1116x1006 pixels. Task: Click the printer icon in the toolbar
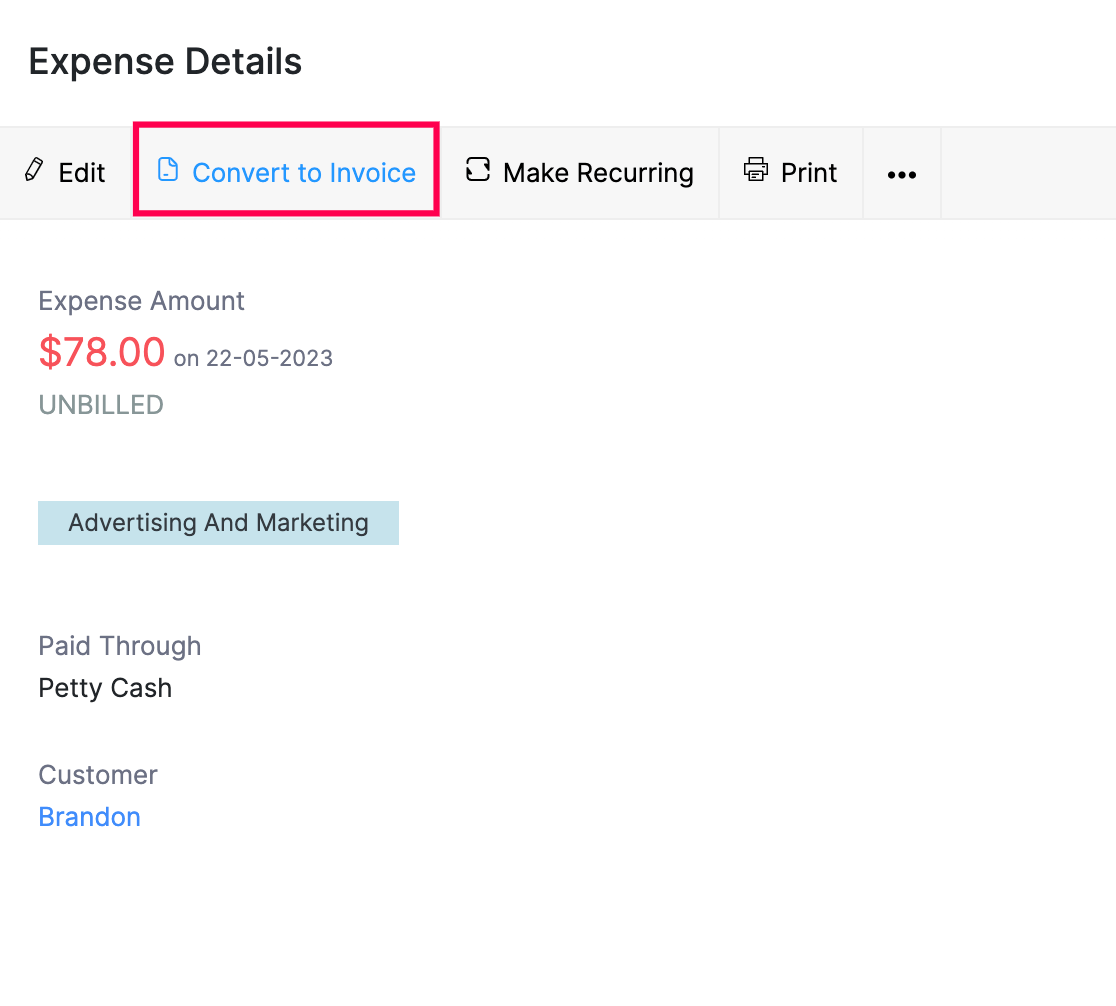click(x=756, y=171)
